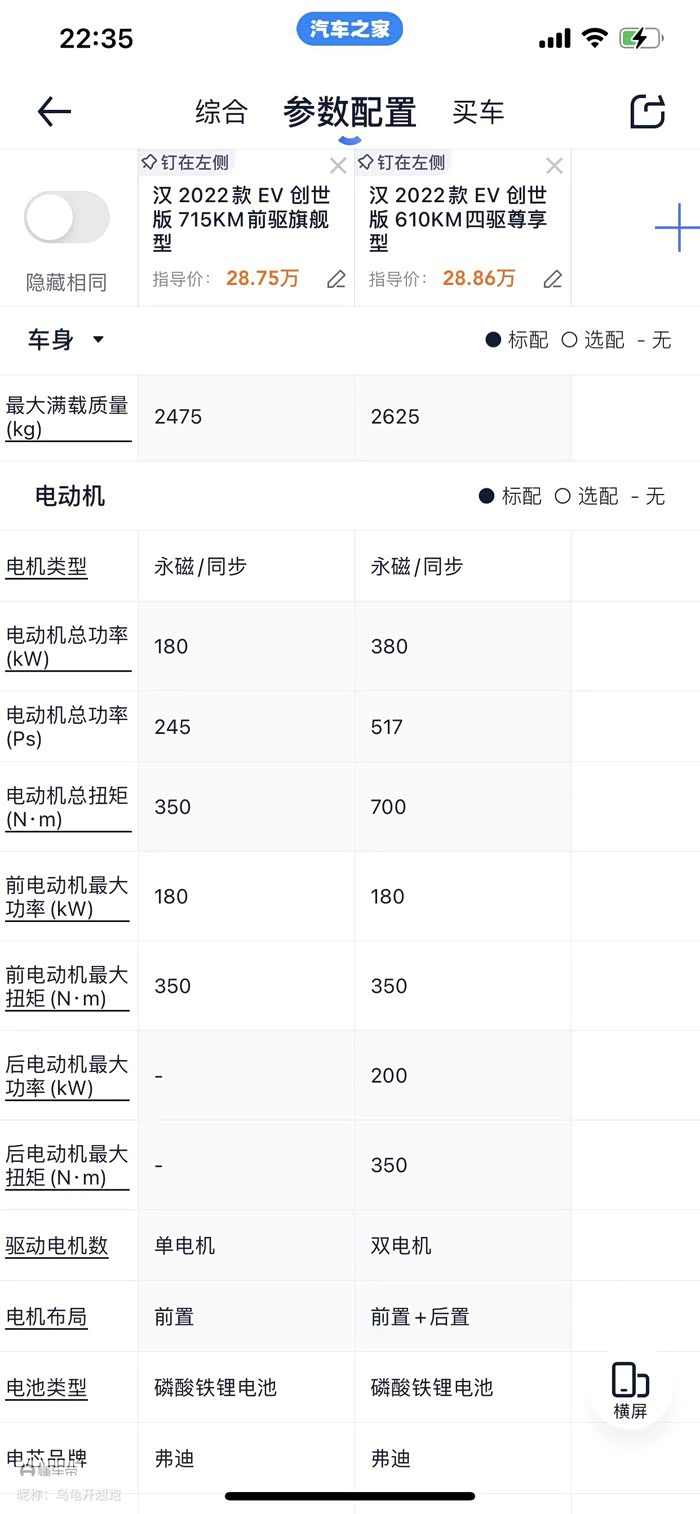Select the 参数配置 tab
700x1514 pixels.
(349, 111)
